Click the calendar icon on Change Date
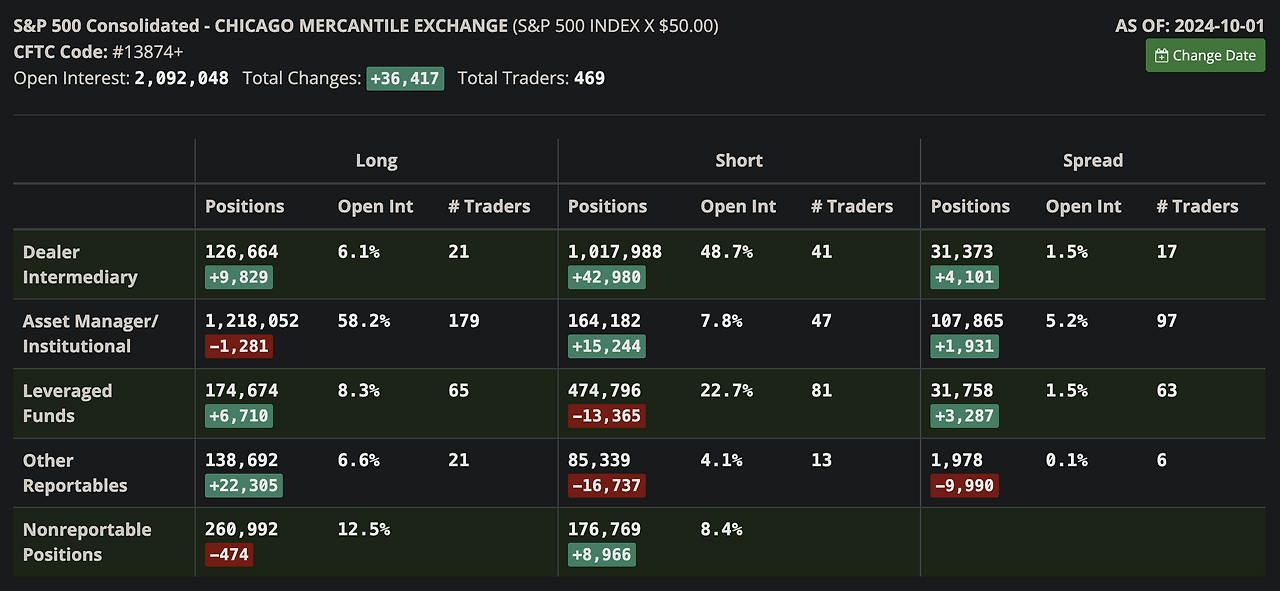 [x=1162, y=56]
